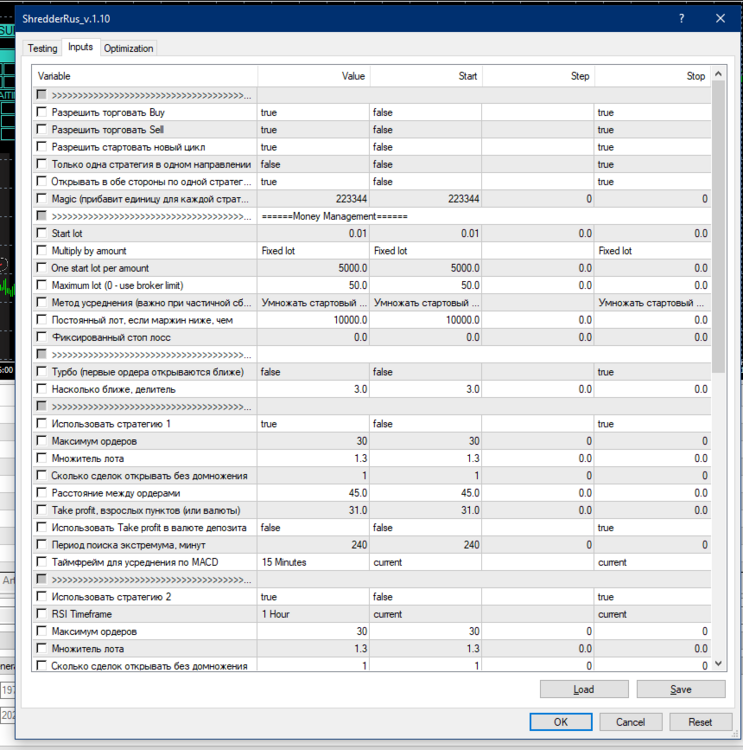Tick checkbox for Разрешить торговать Sell
This screenshot has width=743, height=750.
tap(42, 129)
